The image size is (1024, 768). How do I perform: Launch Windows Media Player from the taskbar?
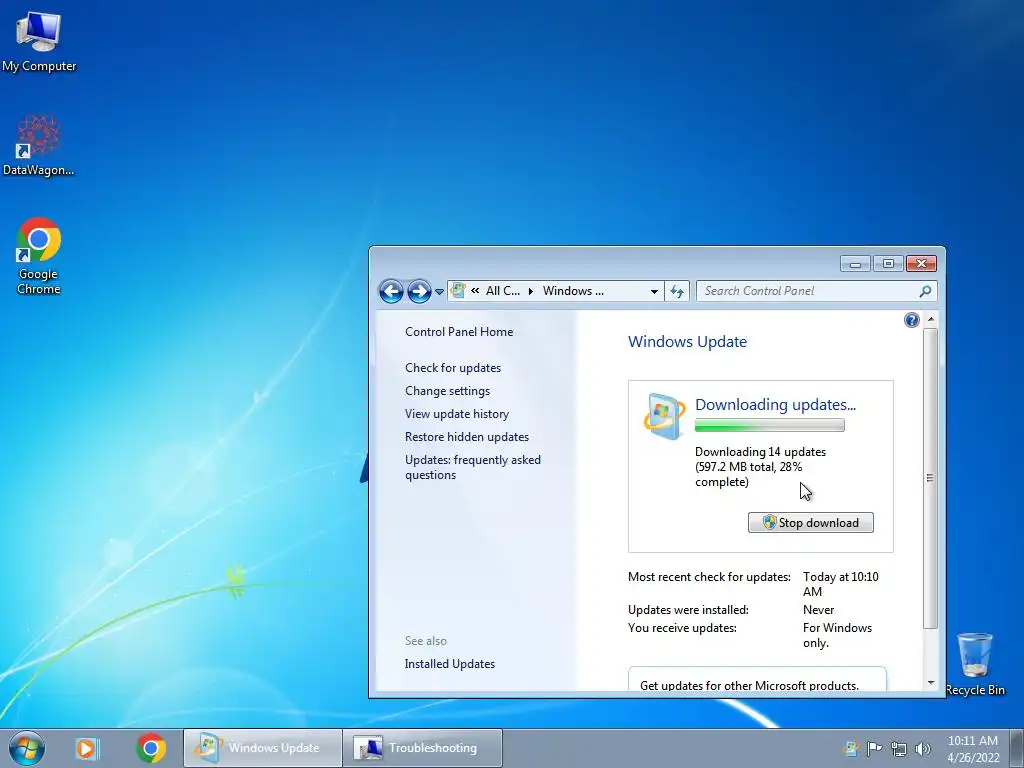point(87,748)
